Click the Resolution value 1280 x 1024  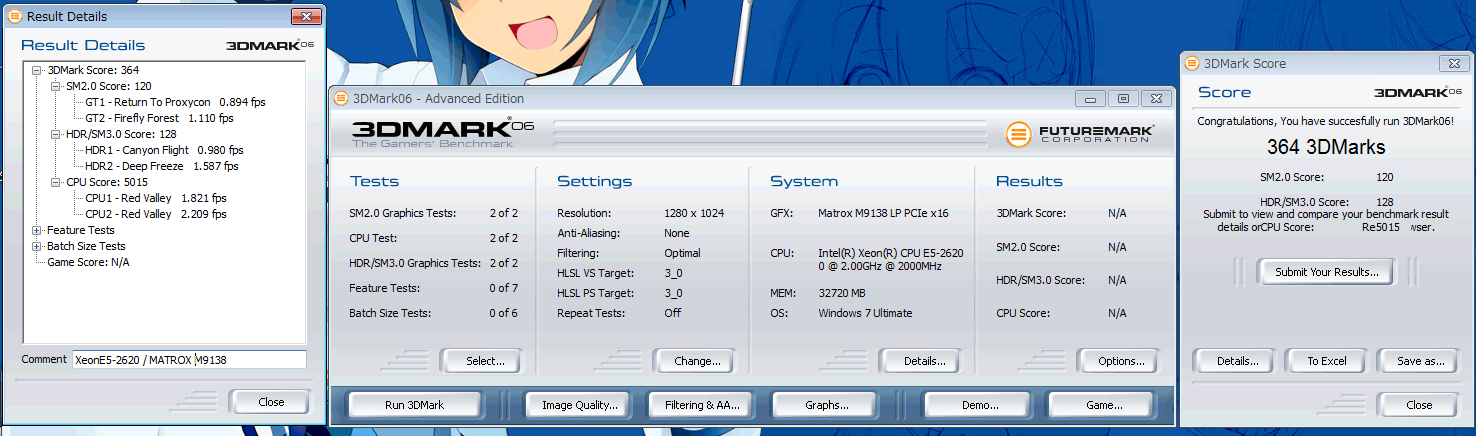[x=694, y=213]
